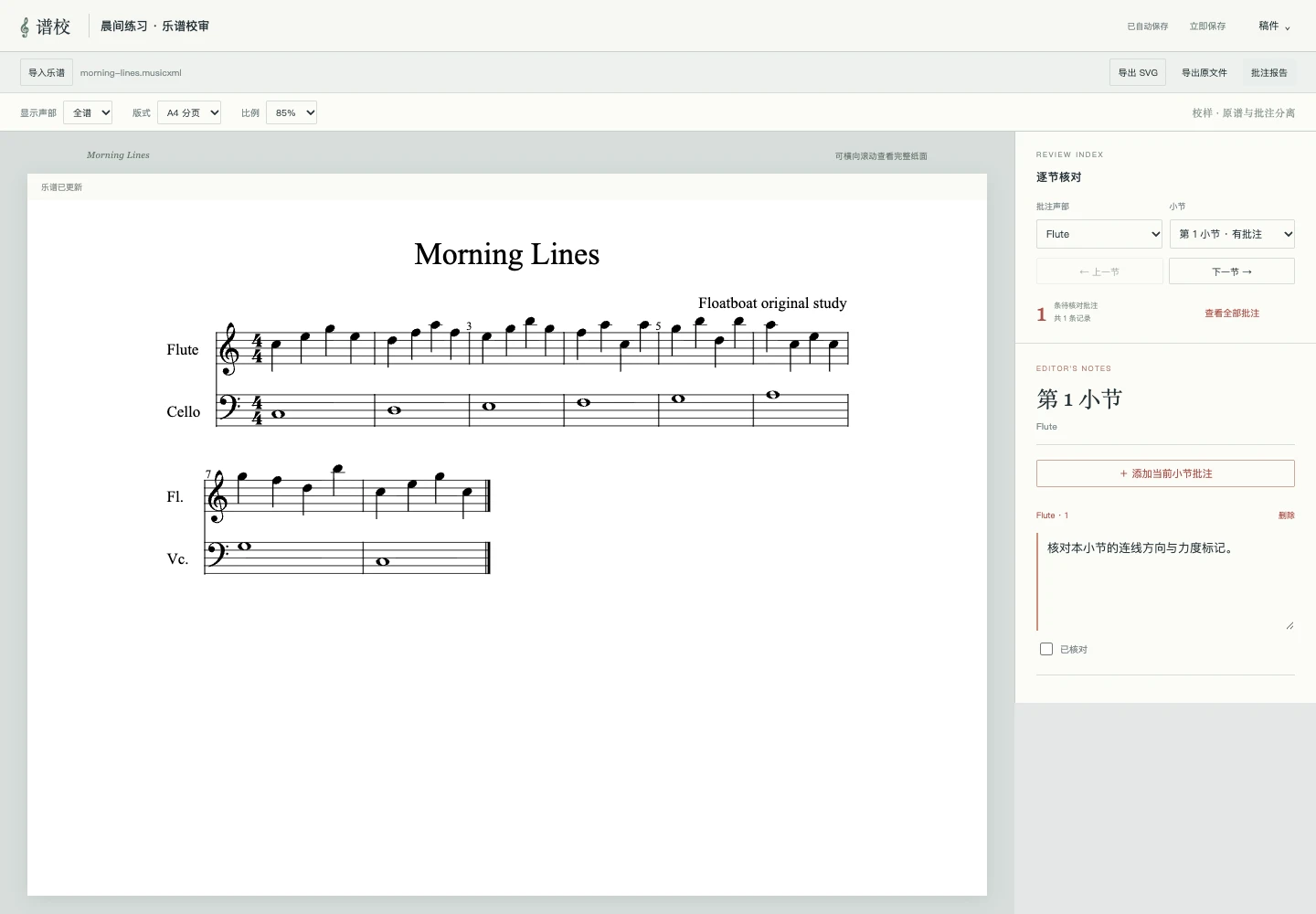Click the treble clef on Flute staff
The image size is (1316, 914).
(x=229, y=348)
